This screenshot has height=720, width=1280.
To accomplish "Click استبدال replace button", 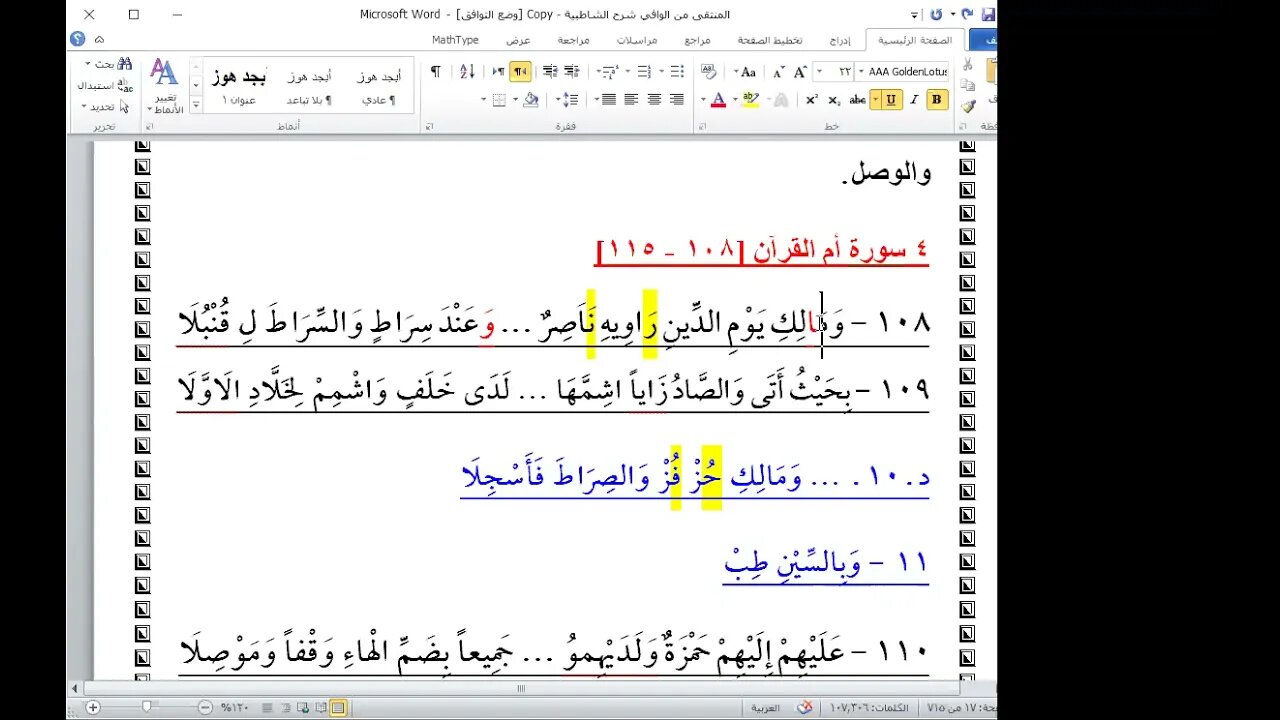I will [x=106, y=86].
